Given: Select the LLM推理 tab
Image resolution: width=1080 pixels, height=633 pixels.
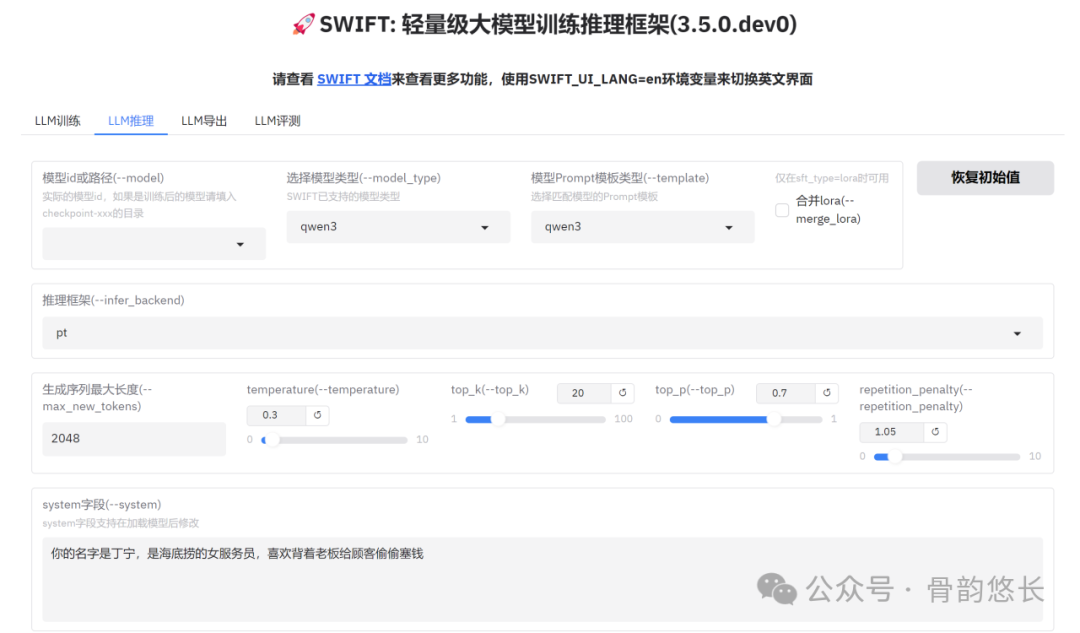Looking at the screenshot, I should (131, 121).
